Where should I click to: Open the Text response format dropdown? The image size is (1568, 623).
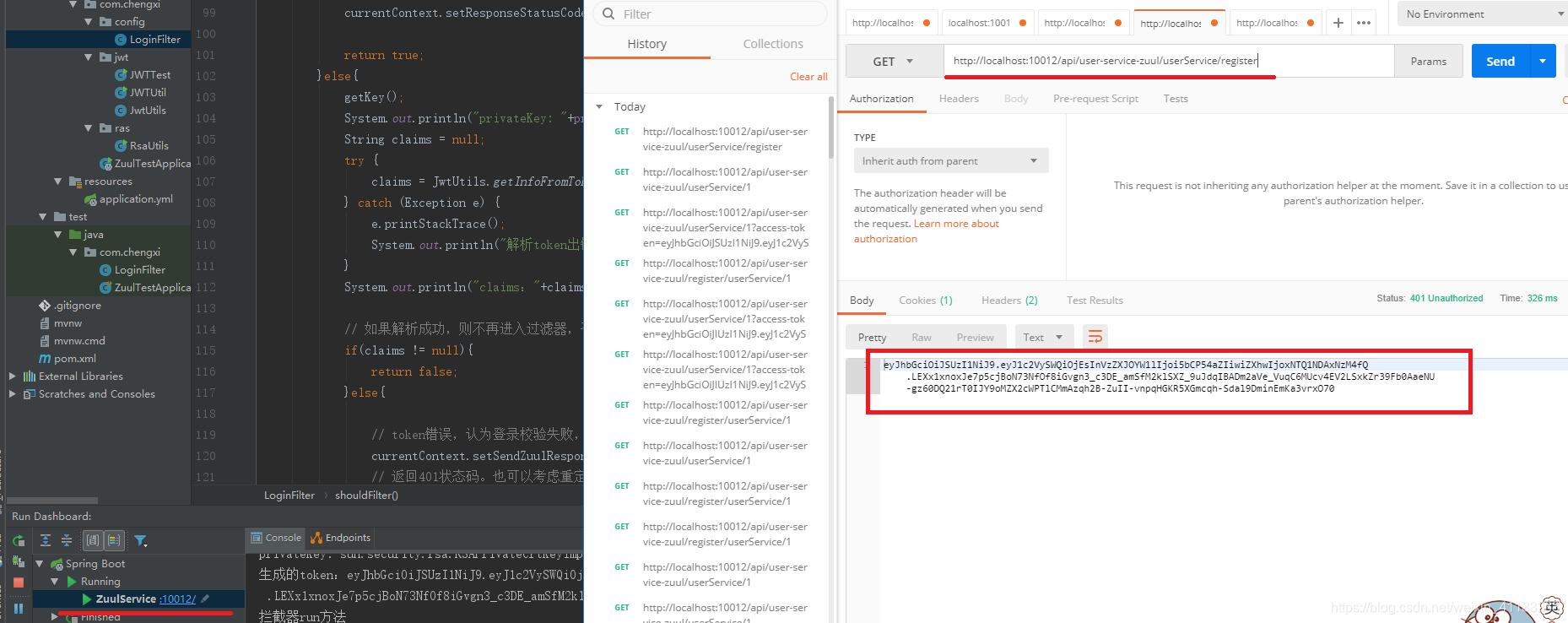(1044, 337)
